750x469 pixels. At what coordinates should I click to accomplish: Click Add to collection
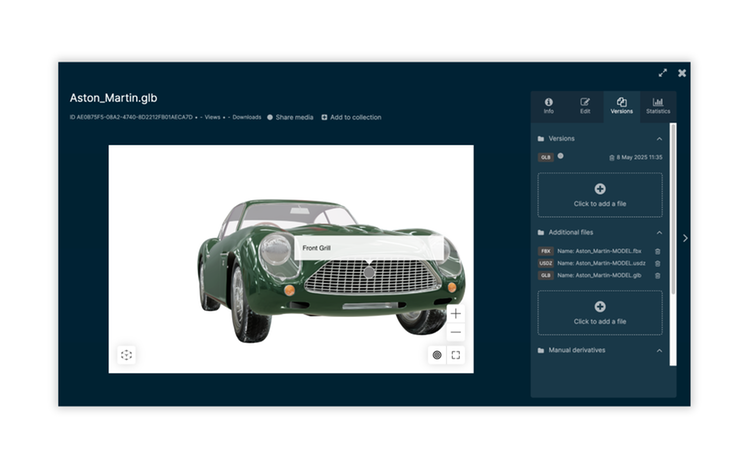point(351,117)
